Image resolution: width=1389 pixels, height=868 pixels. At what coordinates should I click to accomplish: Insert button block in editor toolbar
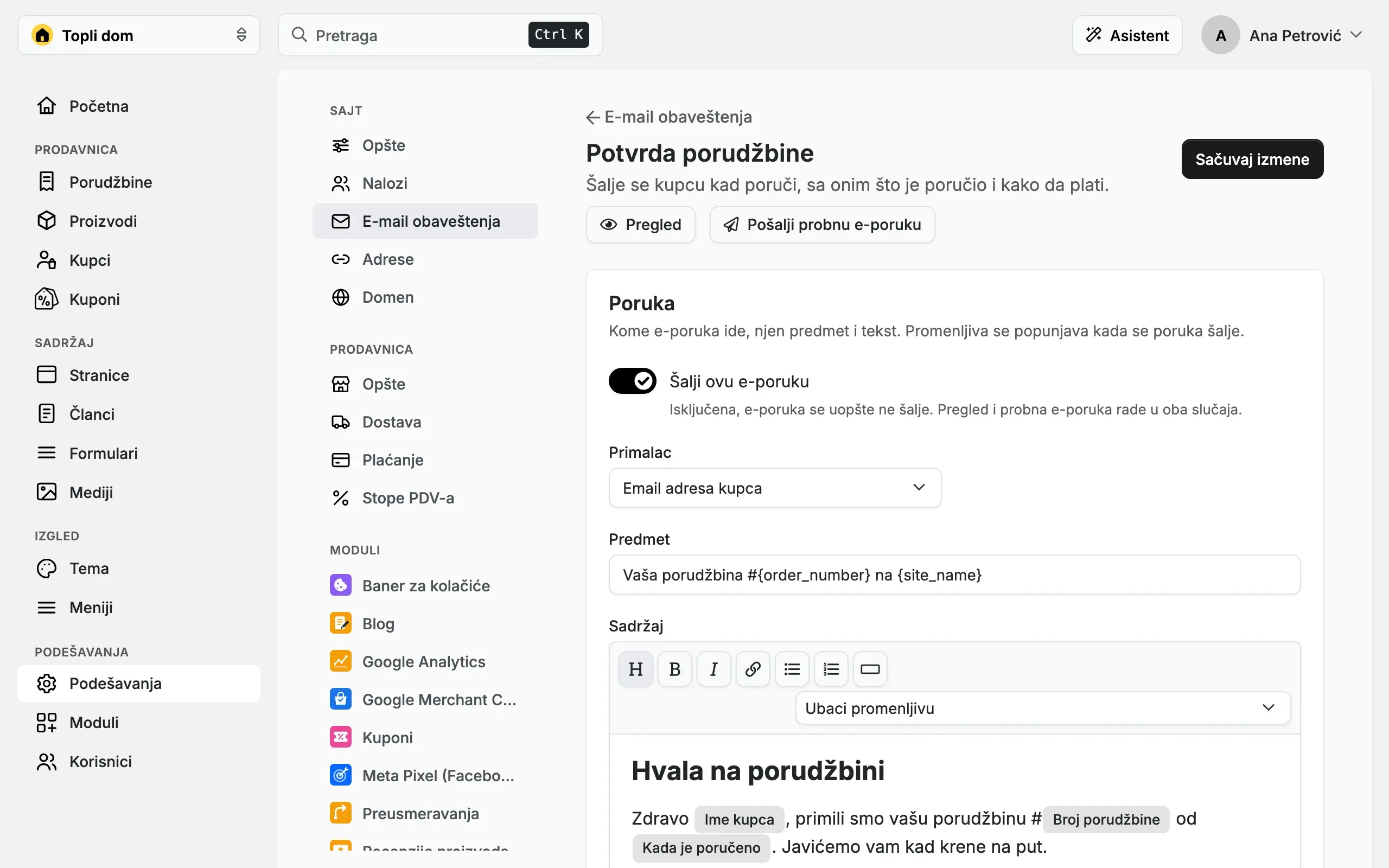click(x=870, y=669)
